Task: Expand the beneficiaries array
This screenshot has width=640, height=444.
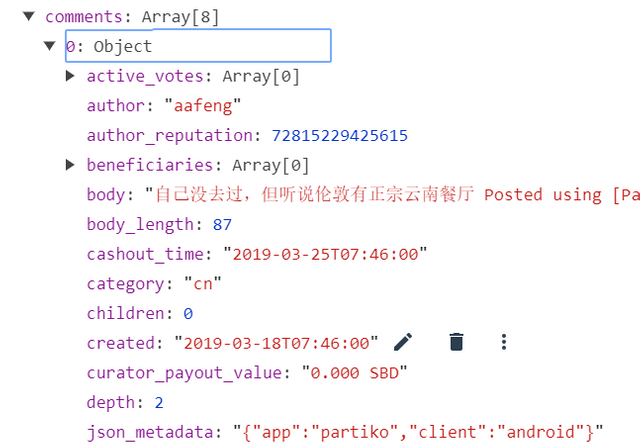Action: [x=70, y=165]
